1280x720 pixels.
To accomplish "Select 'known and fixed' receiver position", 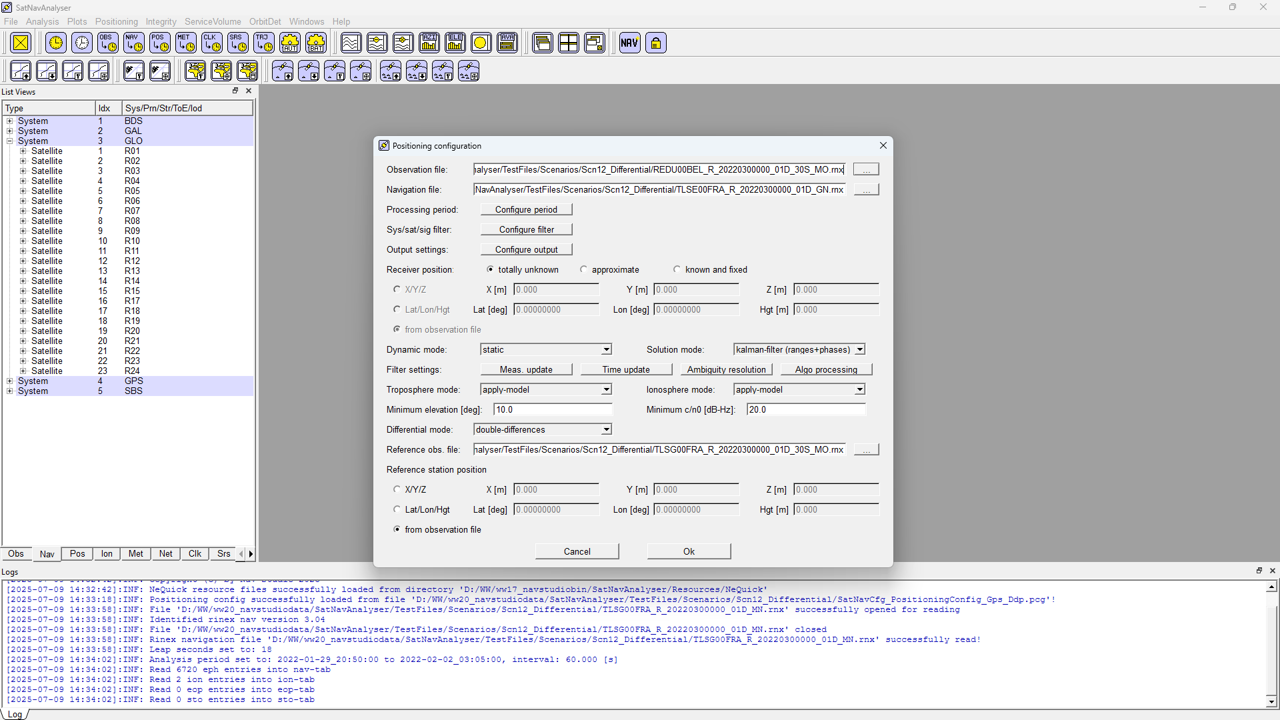I will point(677,270).
